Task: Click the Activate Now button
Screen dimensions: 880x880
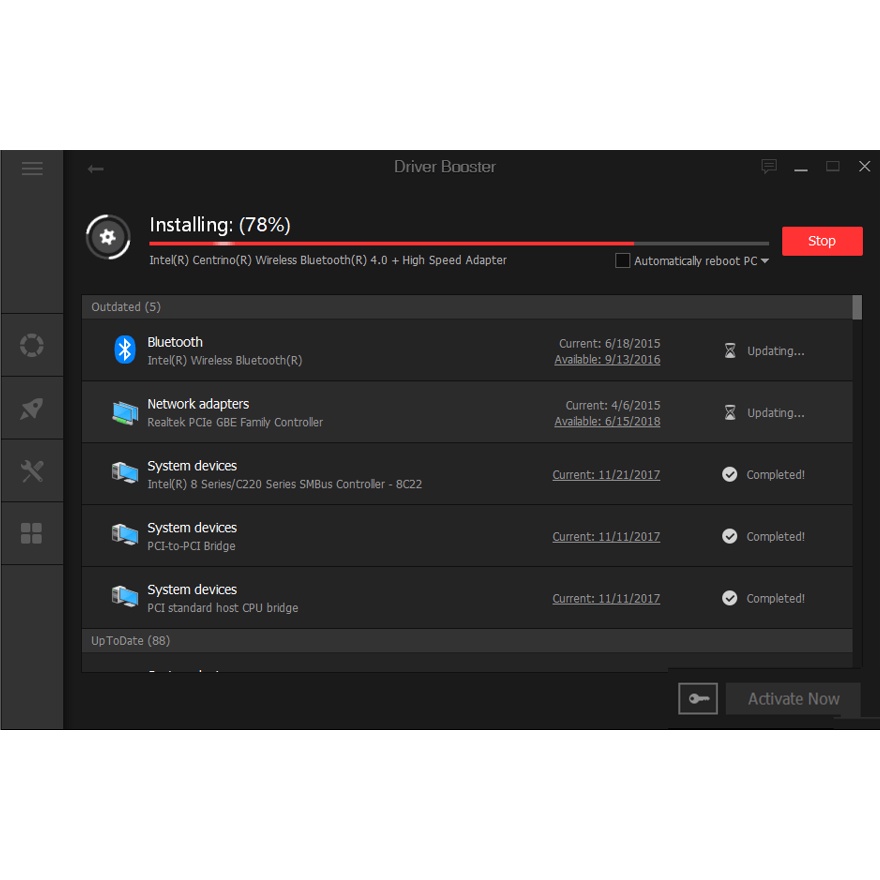Action: (x=793, y=698)
